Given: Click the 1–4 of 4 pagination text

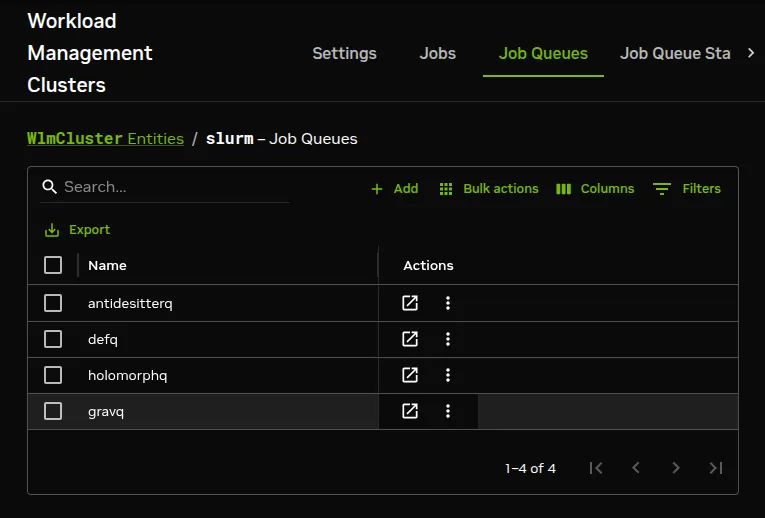Looking at the screenshot, I should [x=530, y=469].
